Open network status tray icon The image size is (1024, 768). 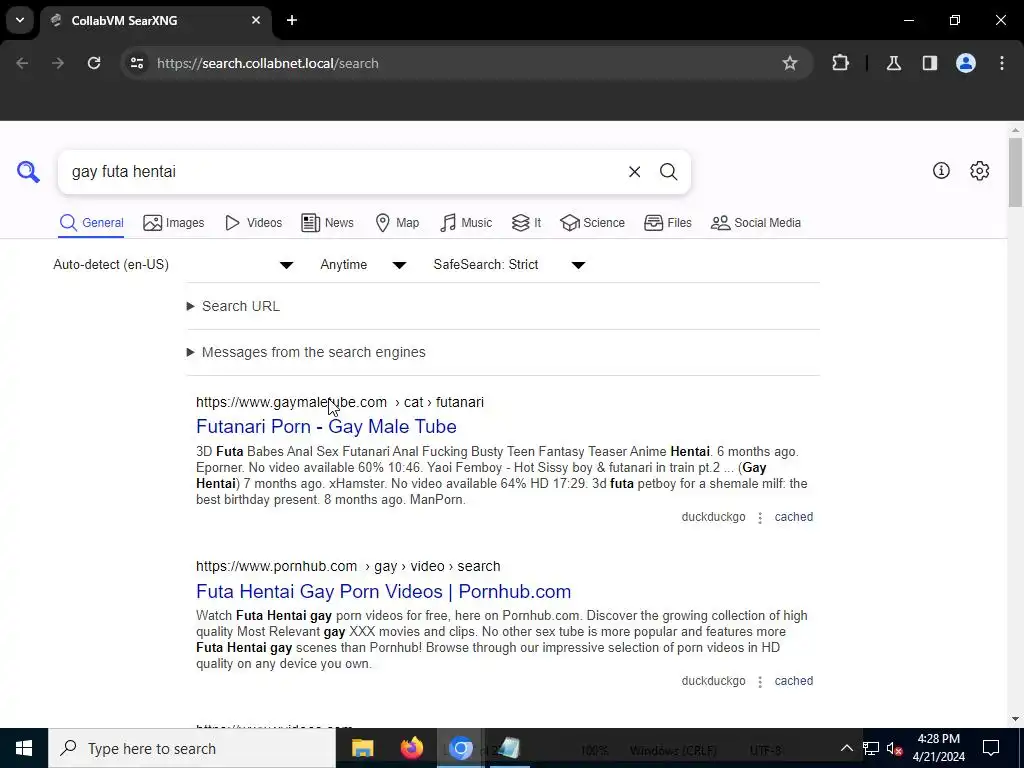[871, 748]
